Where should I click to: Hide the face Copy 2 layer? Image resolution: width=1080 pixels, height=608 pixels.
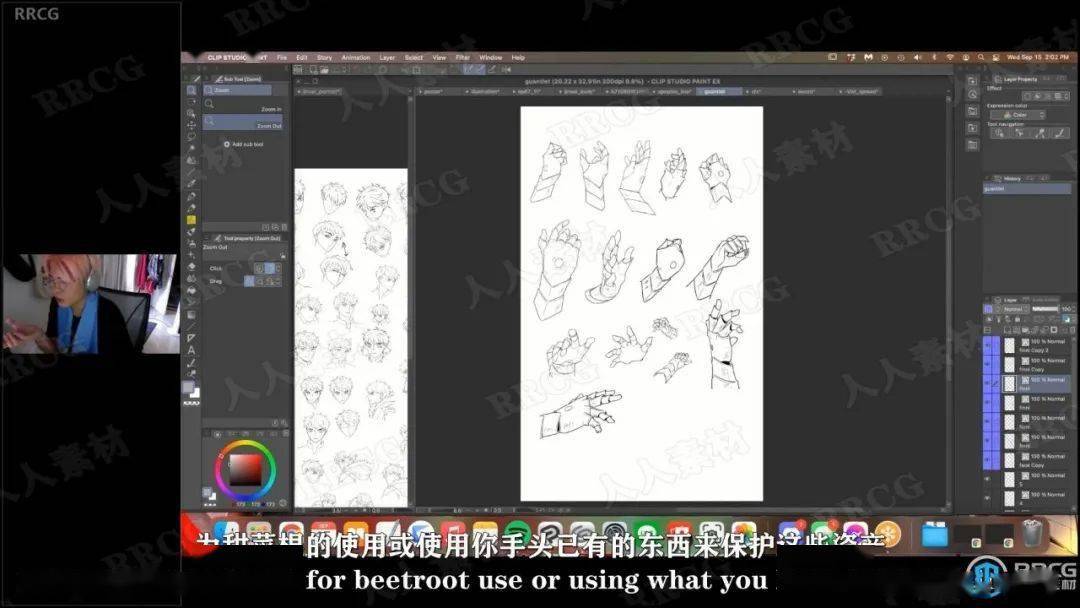(x=987, y=346)
